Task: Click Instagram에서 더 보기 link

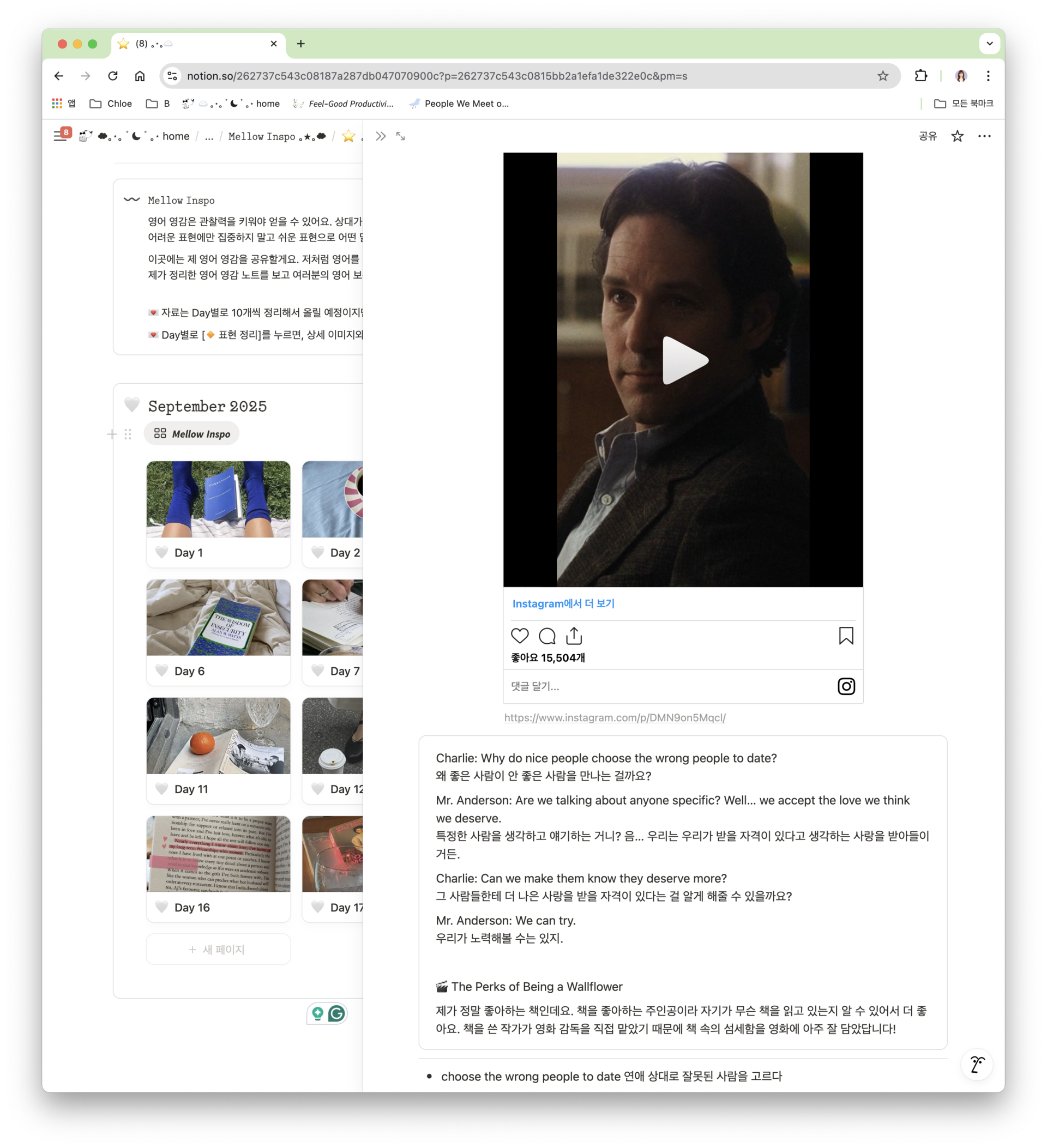Action: click(563, 603)
